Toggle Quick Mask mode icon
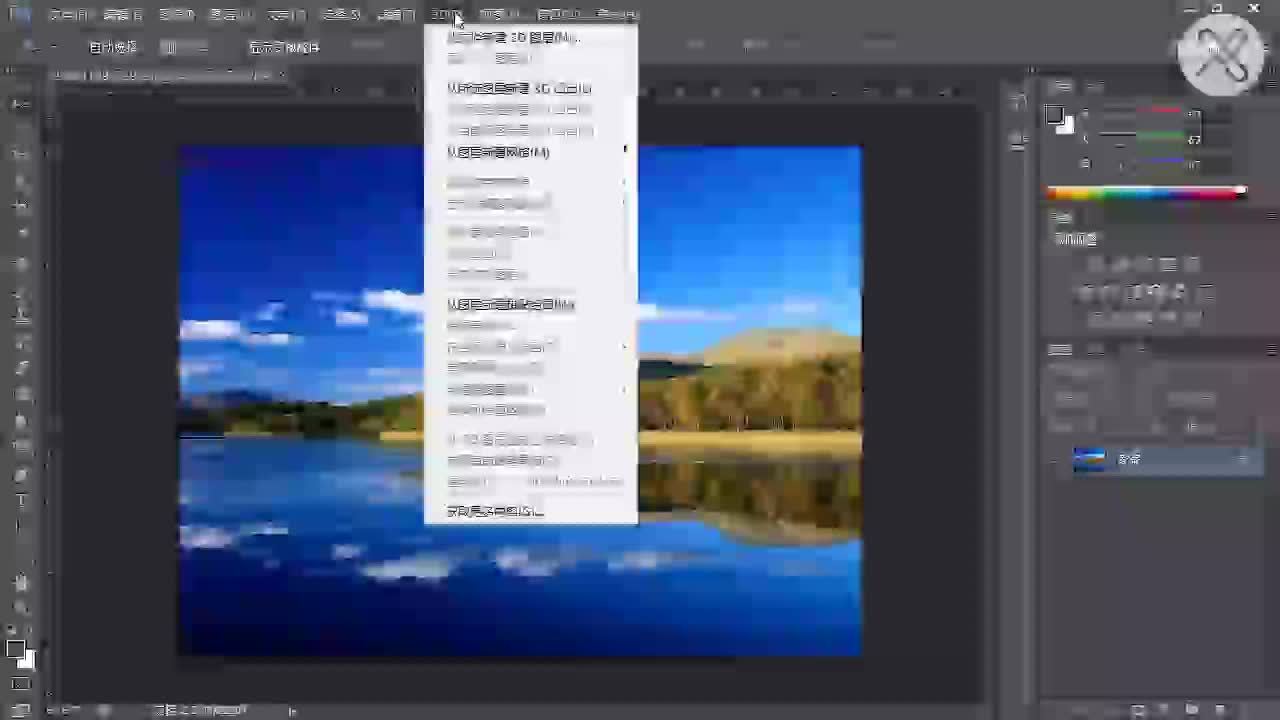1280x720 pixels. pos(20,685)
